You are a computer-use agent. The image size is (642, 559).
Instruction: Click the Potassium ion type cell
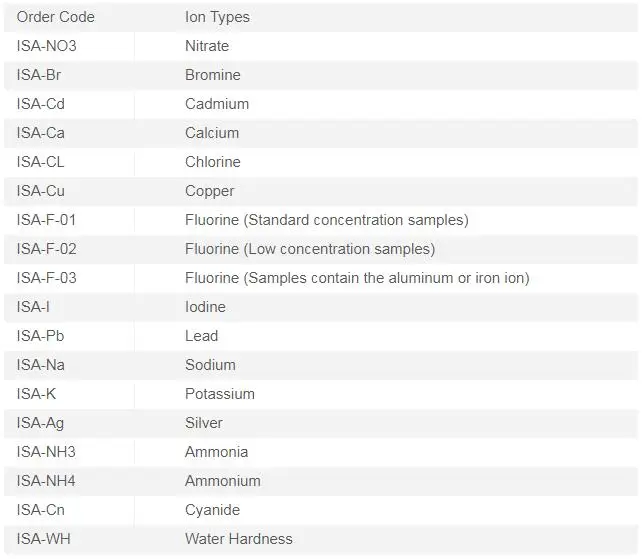[220, 394]
